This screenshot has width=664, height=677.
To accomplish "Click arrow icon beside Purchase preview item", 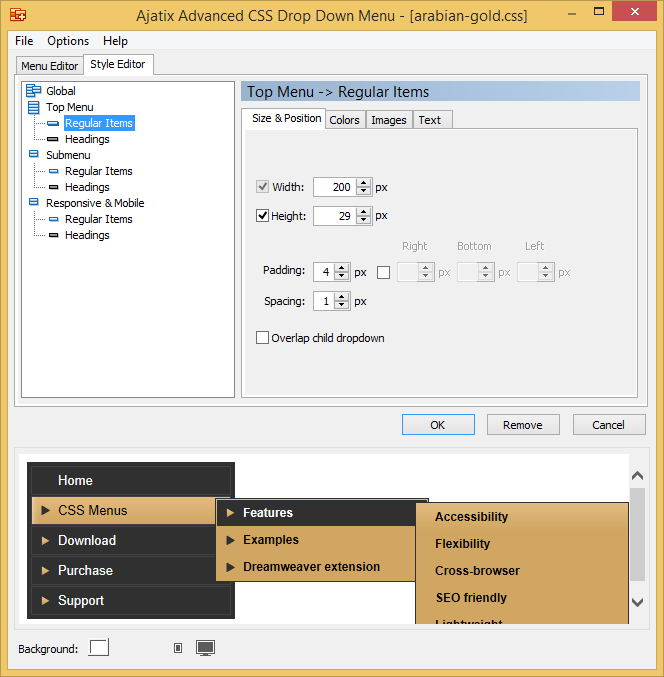I will click(45, 570).
